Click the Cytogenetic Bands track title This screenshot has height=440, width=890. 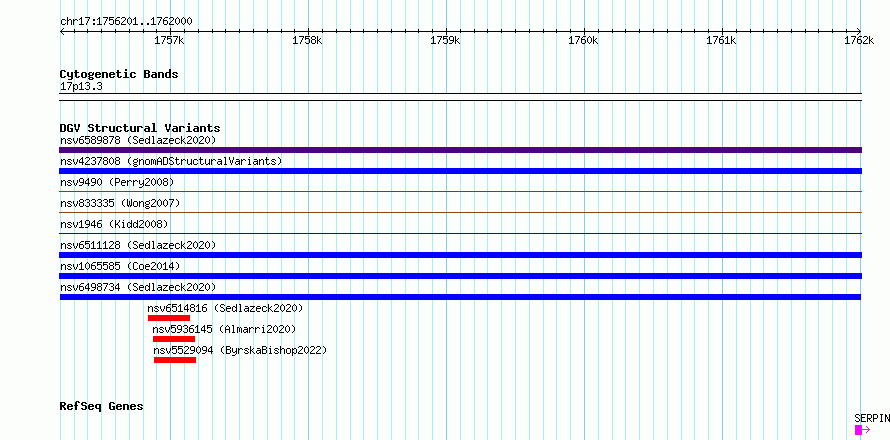pos(119,74)
